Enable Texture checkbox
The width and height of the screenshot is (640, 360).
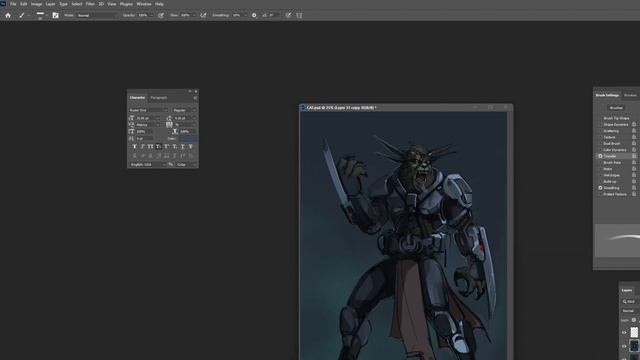point(600,137)
